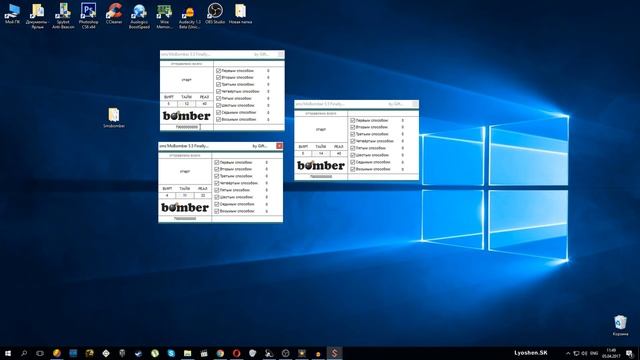This screenshot has width=640, height=360.
Task: Open Task View from the taskbar
Action: [x=40, y=353]
